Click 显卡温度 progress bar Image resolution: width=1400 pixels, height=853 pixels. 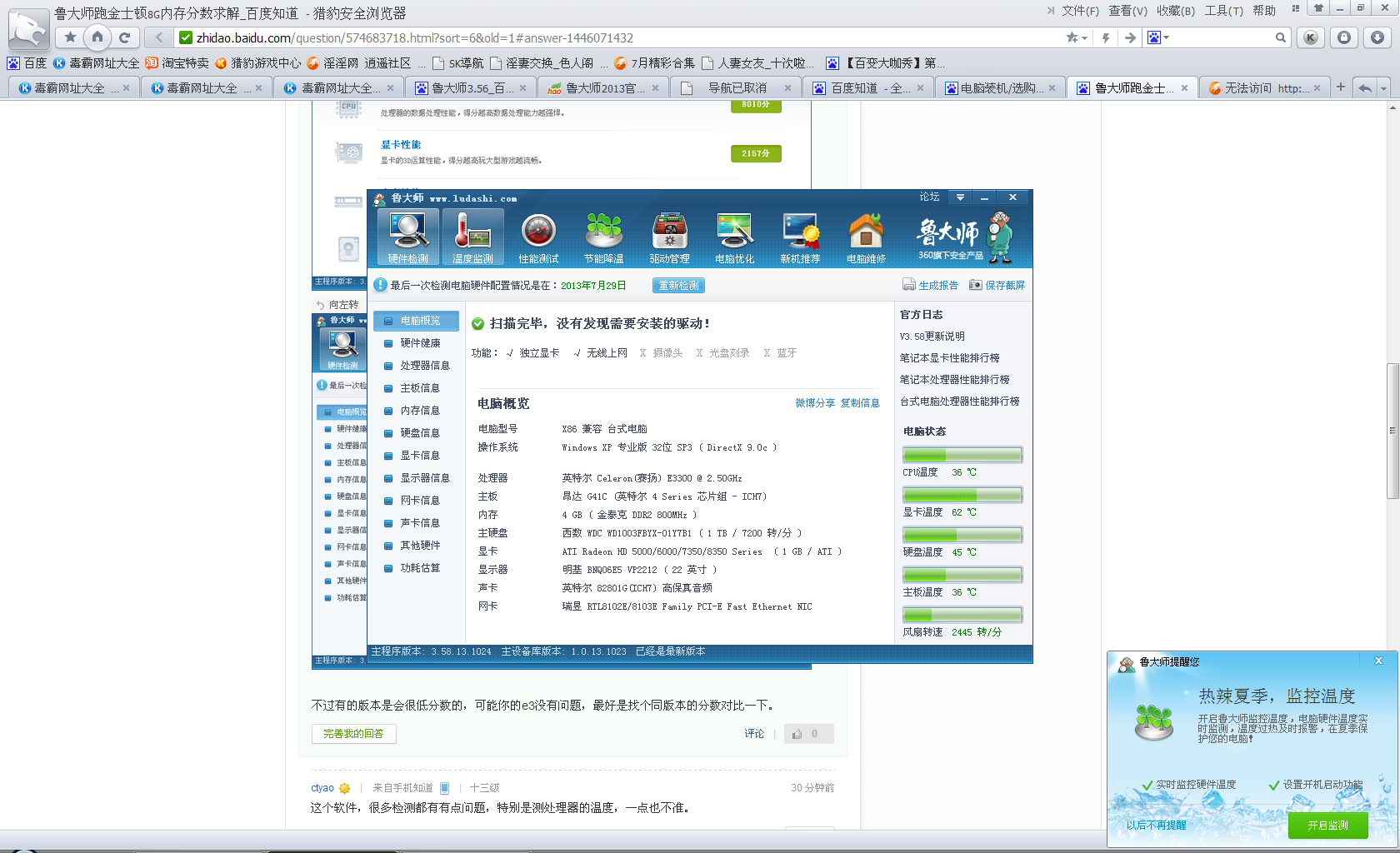(962, 495)
